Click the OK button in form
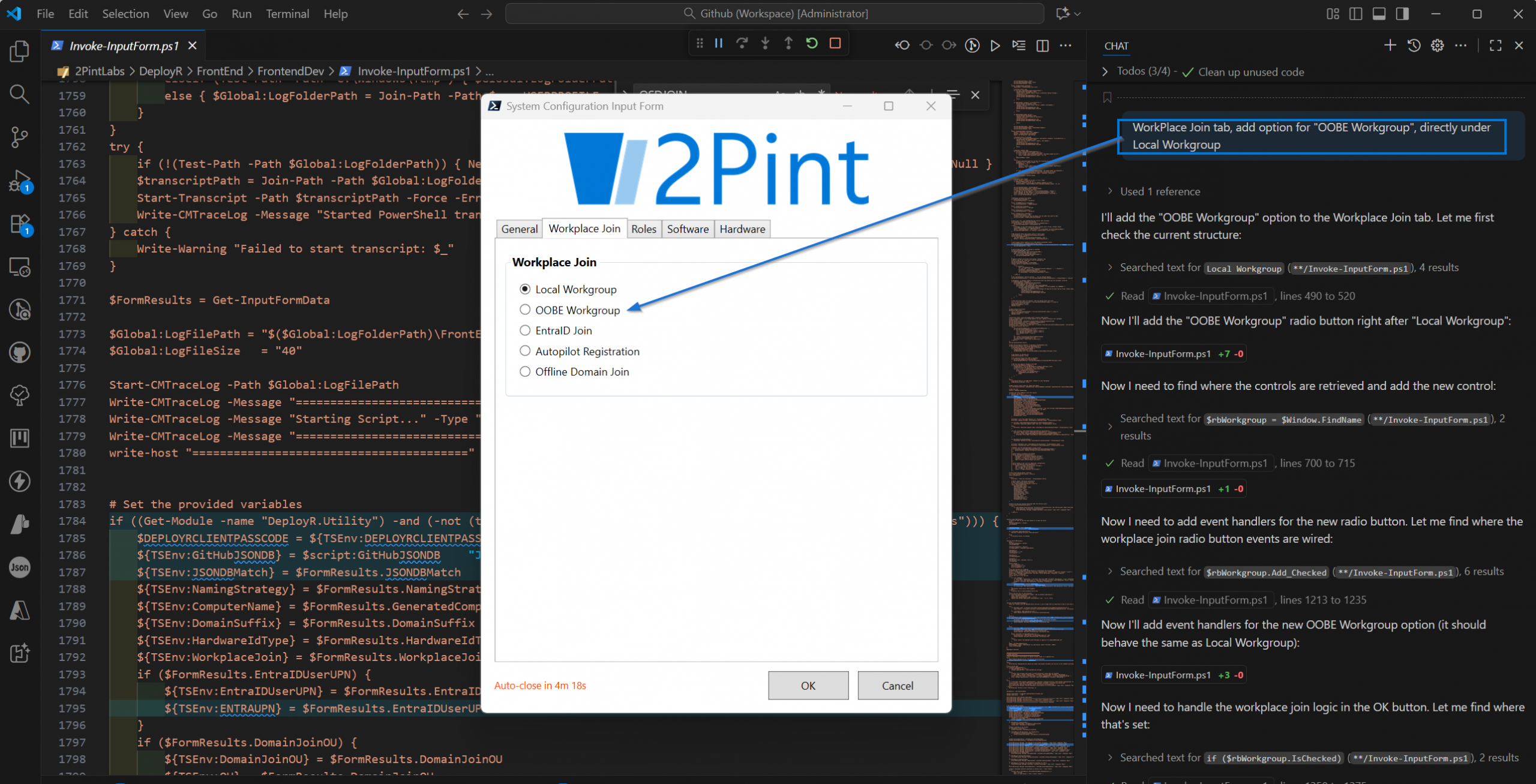Image resolution: width=1536 pixels, height=784 pixels. coord(808,685)
